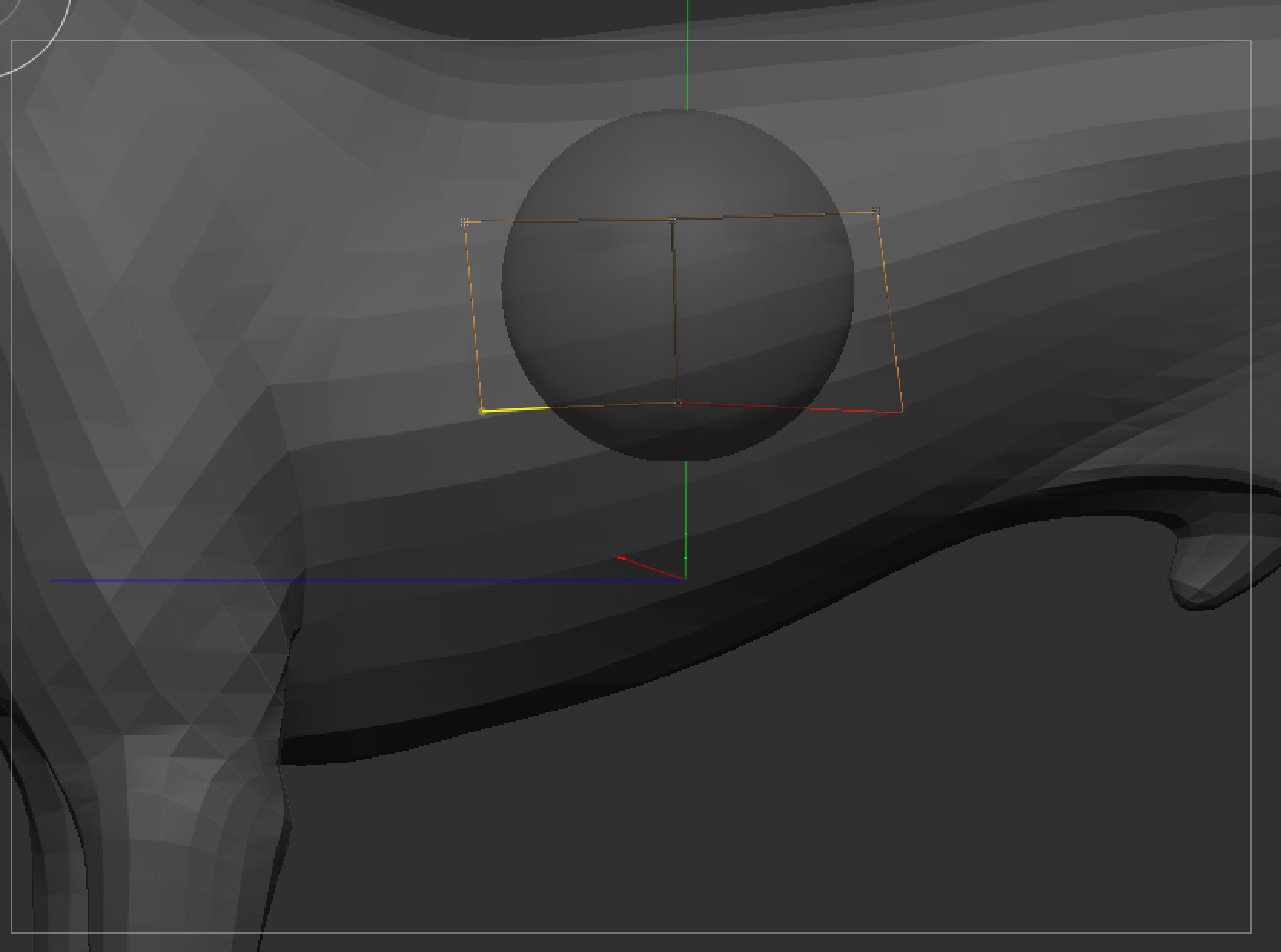Click the yellow bottom-left corner point

click(482, 412)
